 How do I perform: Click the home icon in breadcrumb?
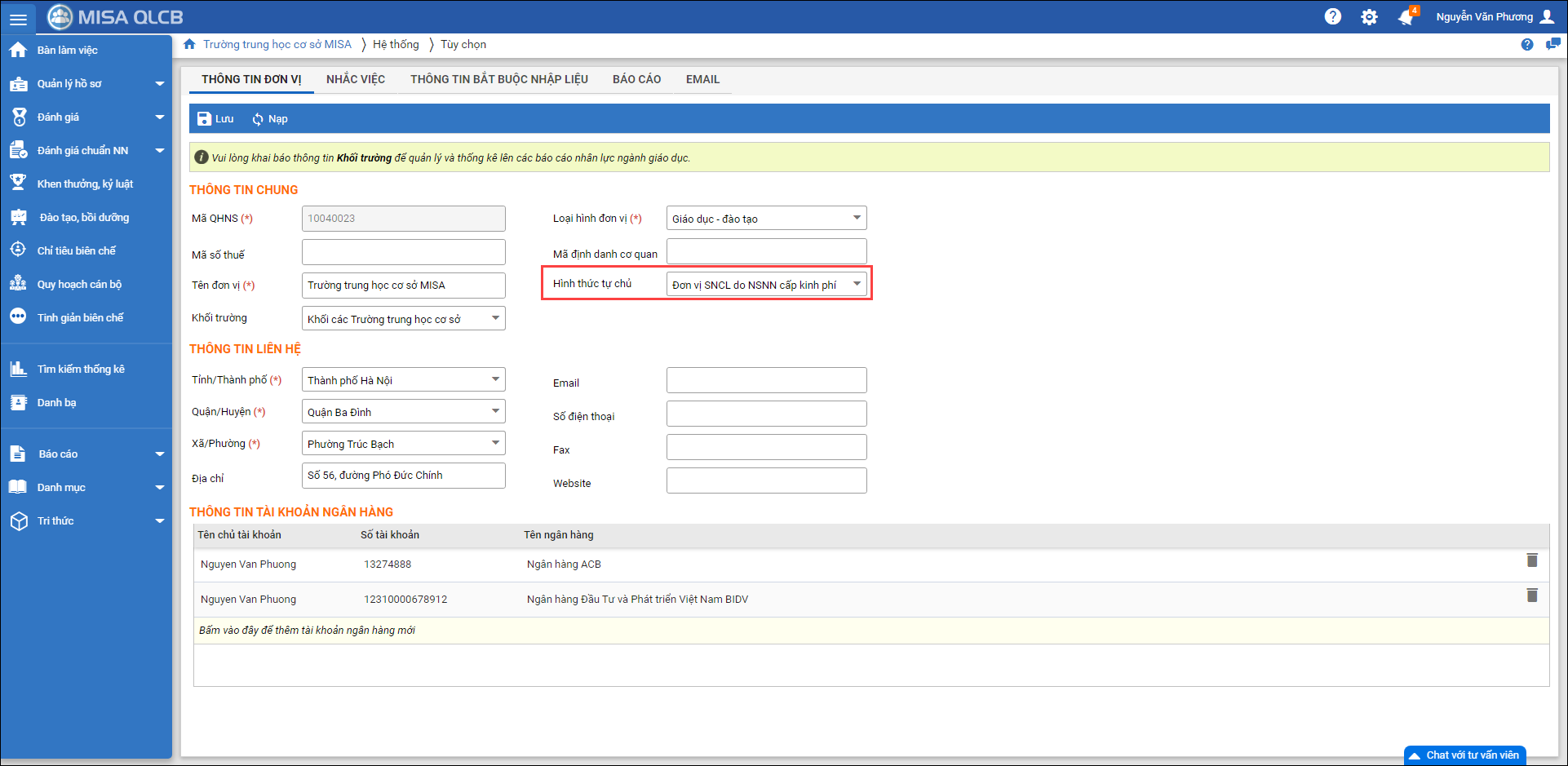190,44
